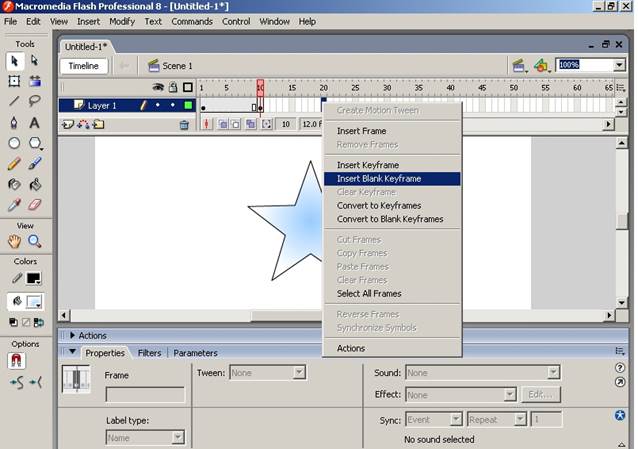Click the Delete Layer trash icon
Viewport: 638px width, 449px height.
point(184,125)
